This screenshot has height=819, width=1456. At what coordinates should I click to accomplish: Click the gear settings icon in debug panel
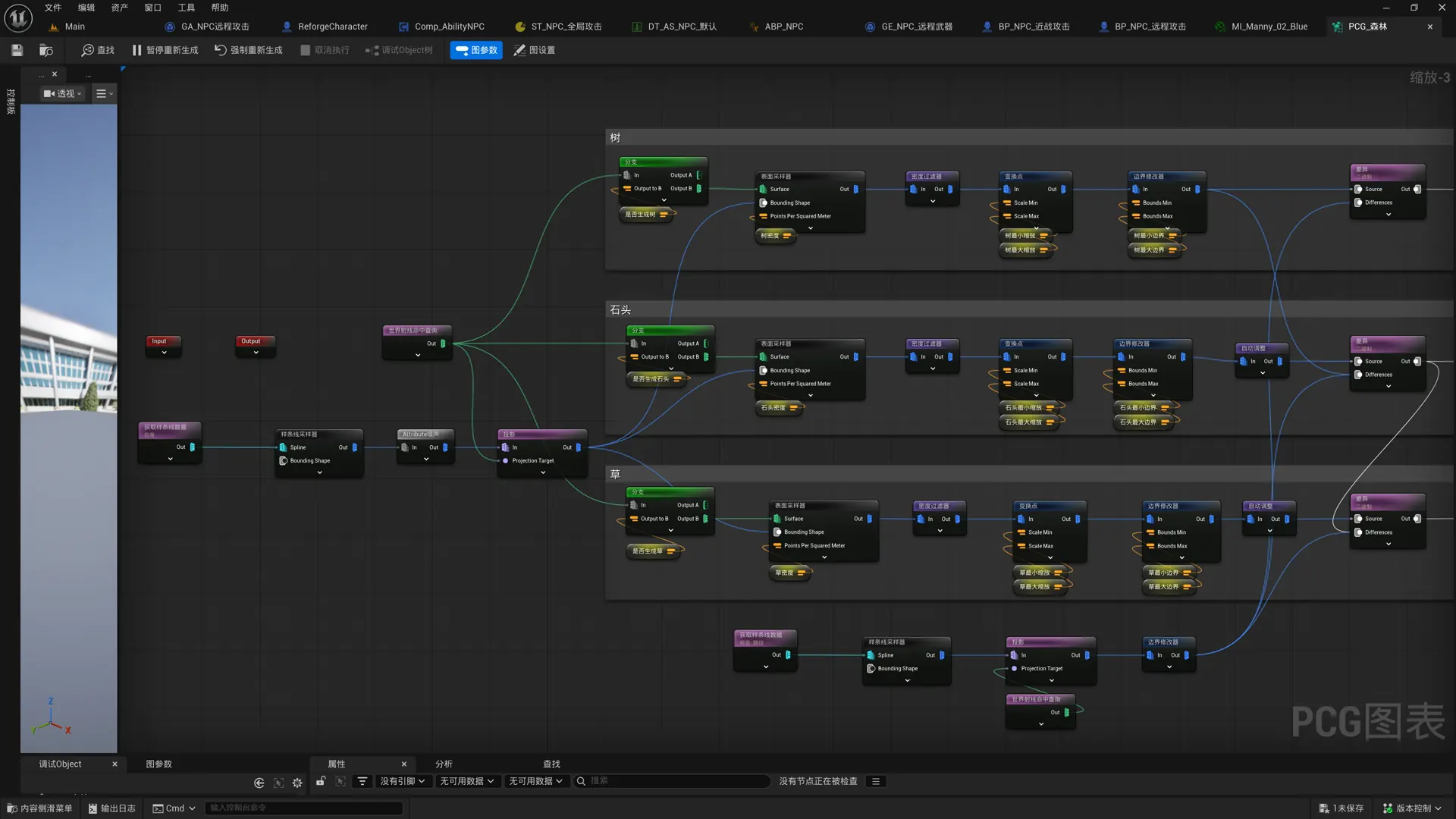(x=297, y=783)
